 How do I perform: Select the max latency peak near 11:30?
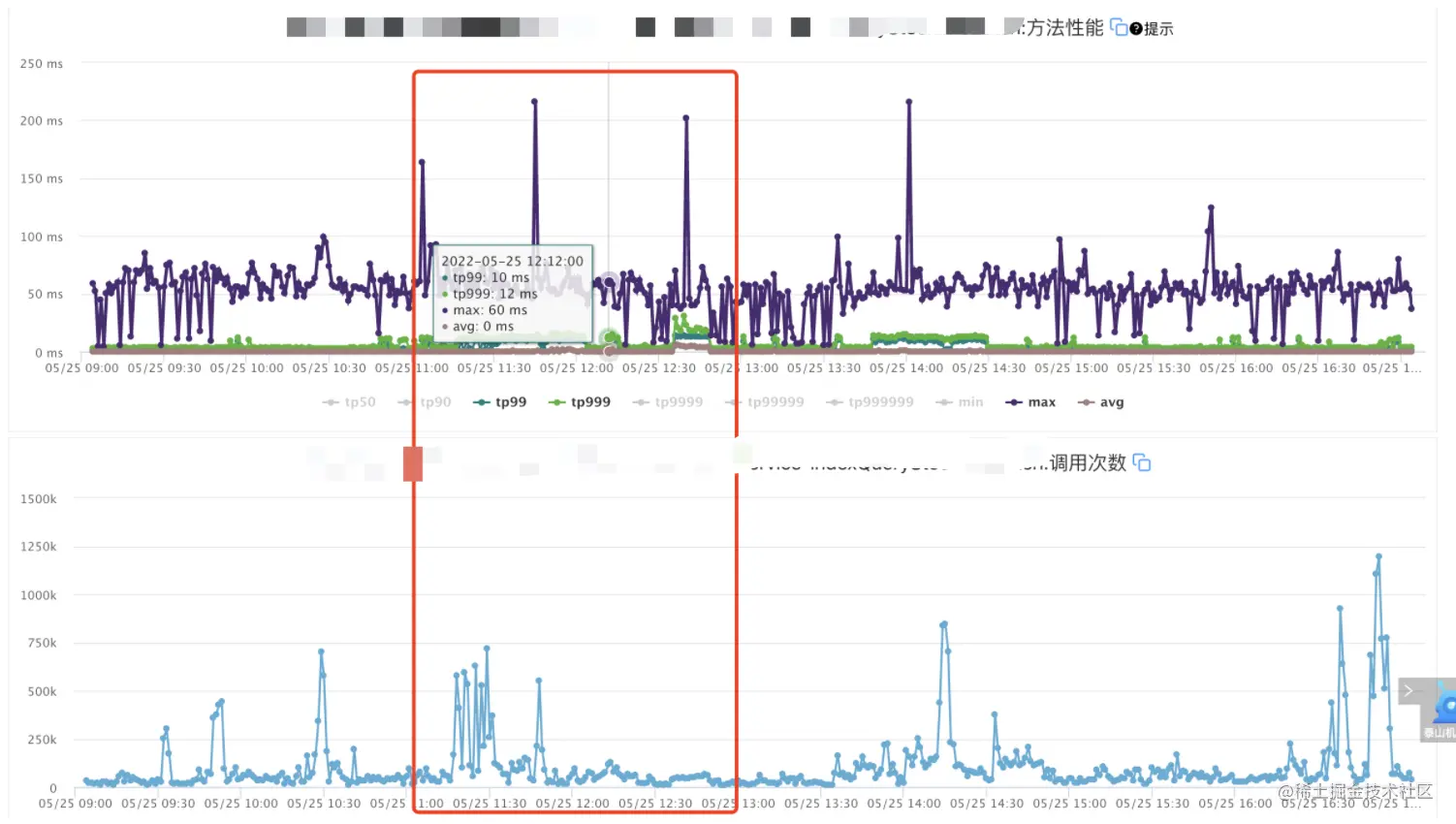pyautogui.click(x=534, y=101)
